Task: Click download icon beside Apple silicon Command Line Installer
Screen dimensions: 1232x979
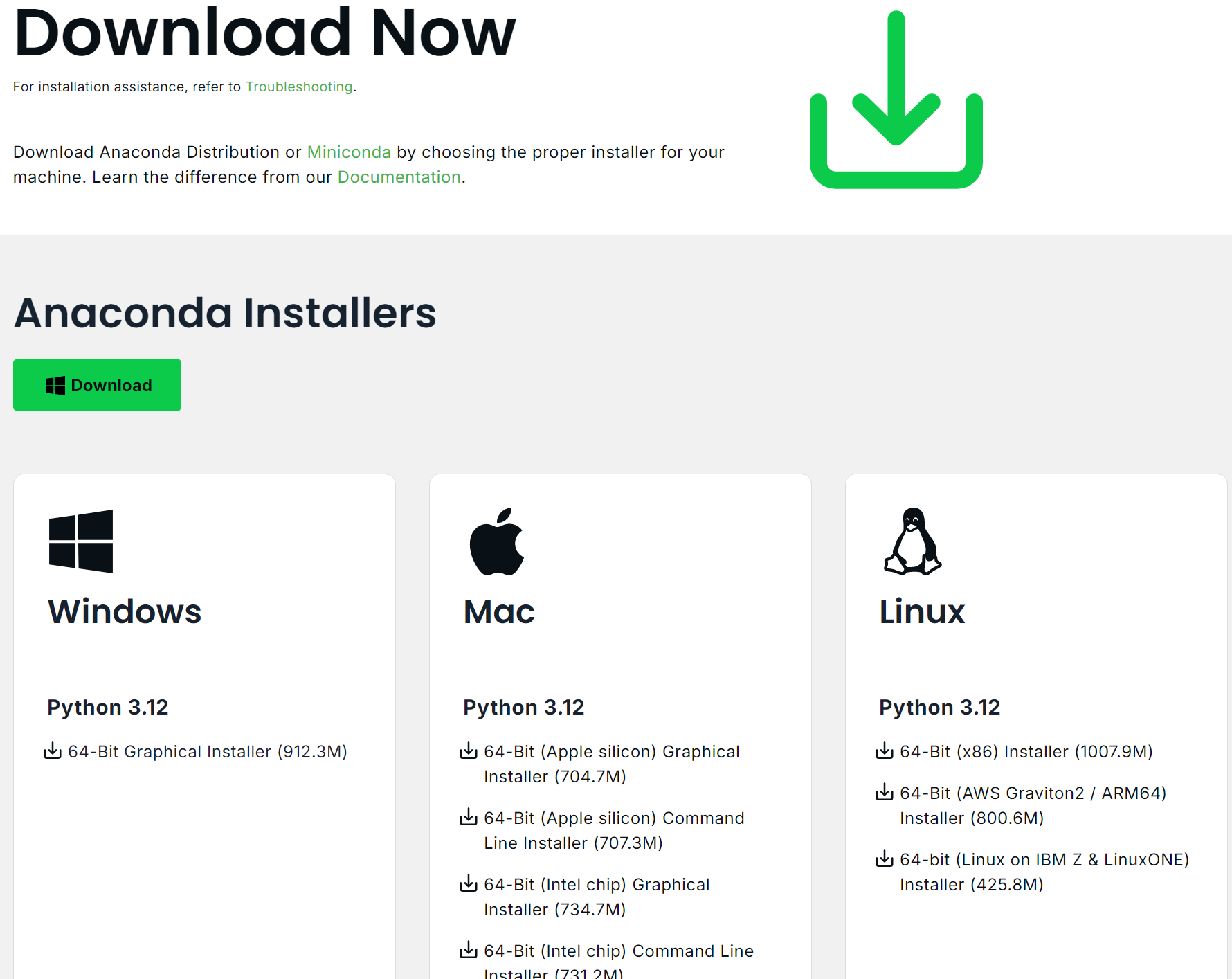Action: click(469, 817)
